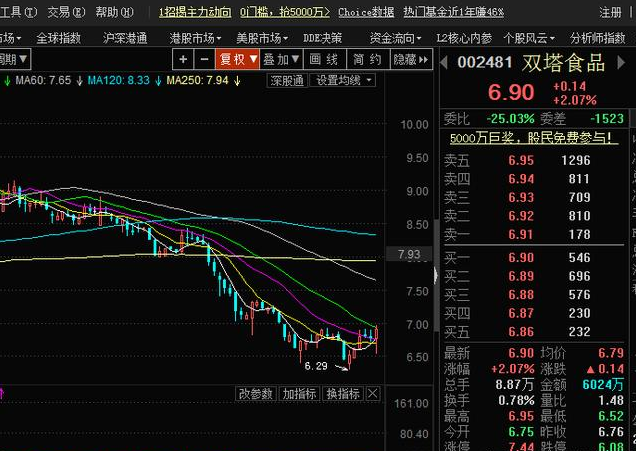Close the indicator panel with X button
Screen dimensions: 636x451
tap(373, 394)
